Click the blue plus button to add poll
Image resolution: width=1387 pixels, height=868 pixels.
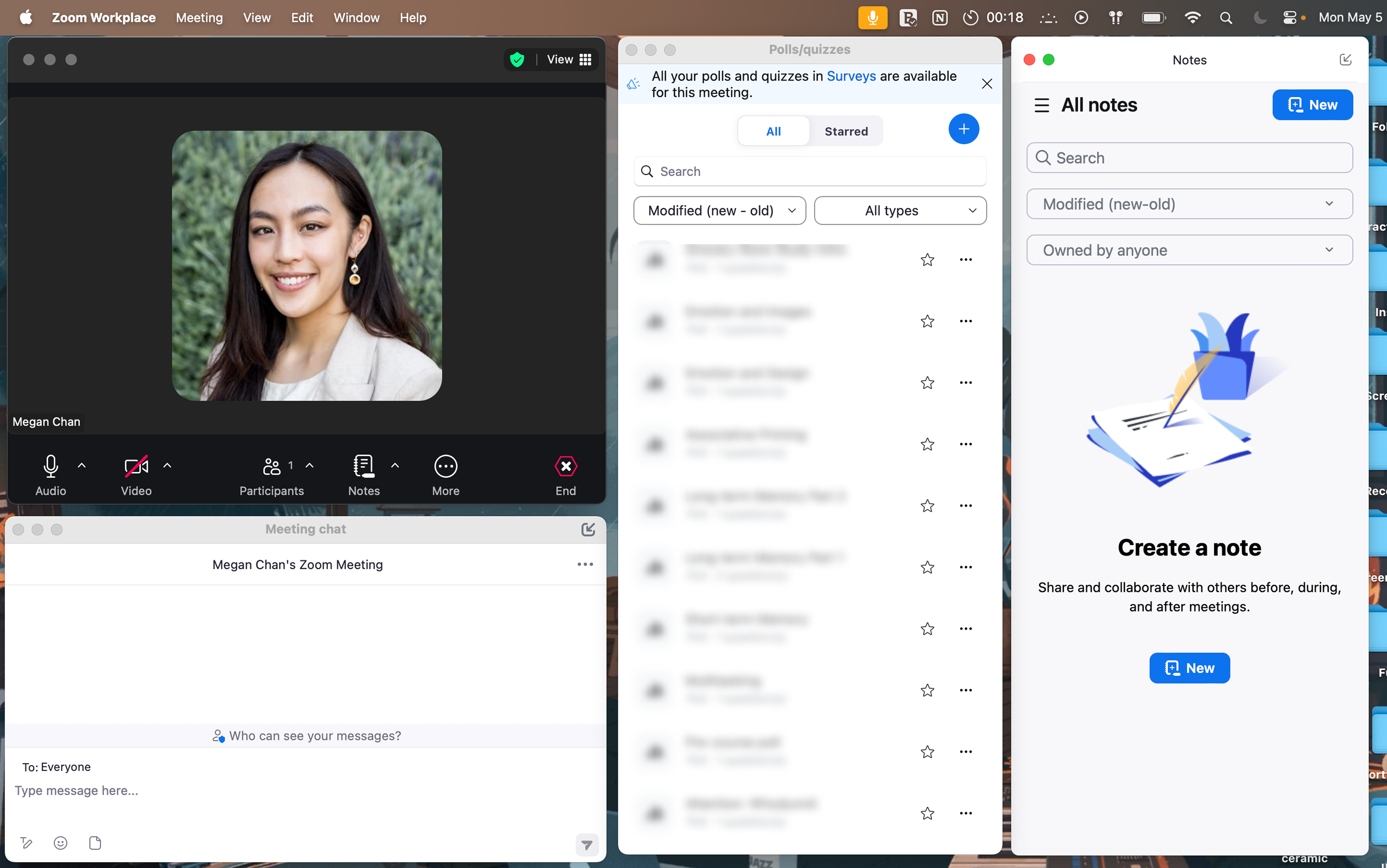click(x=963, y=129)
